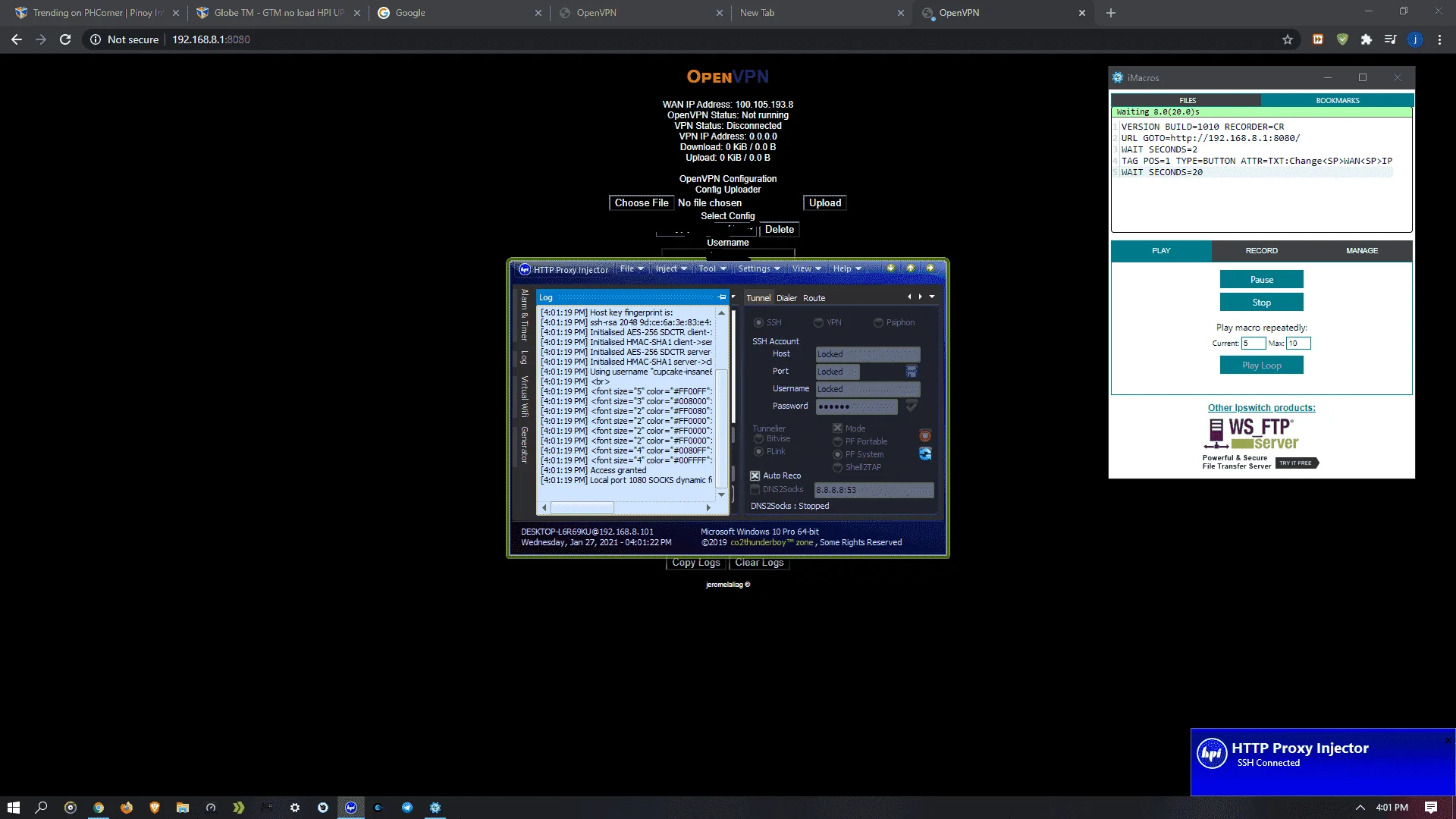Click the Delete config button

[x=780, y=230]
